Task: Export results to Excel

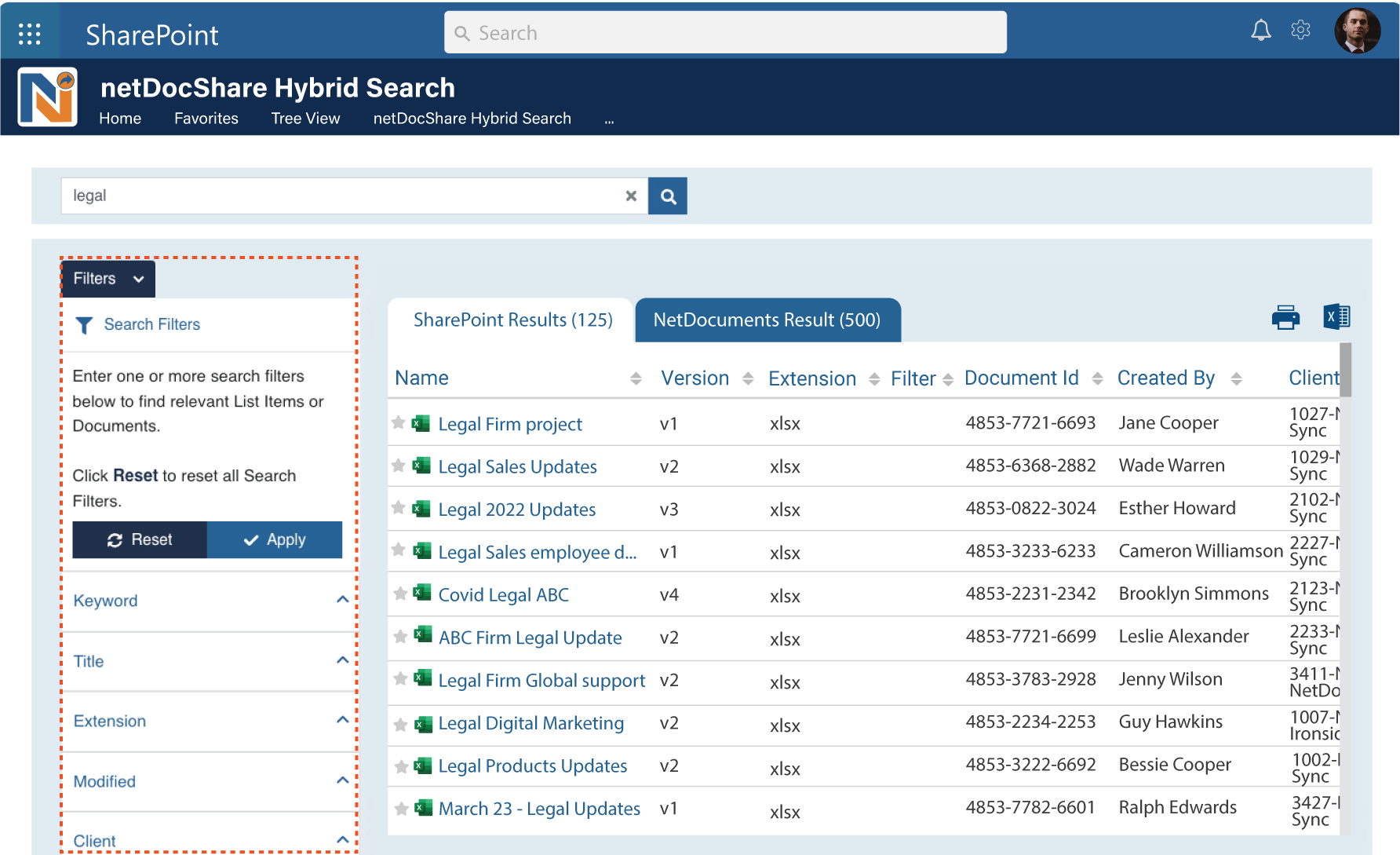Action: point(1336,316)
